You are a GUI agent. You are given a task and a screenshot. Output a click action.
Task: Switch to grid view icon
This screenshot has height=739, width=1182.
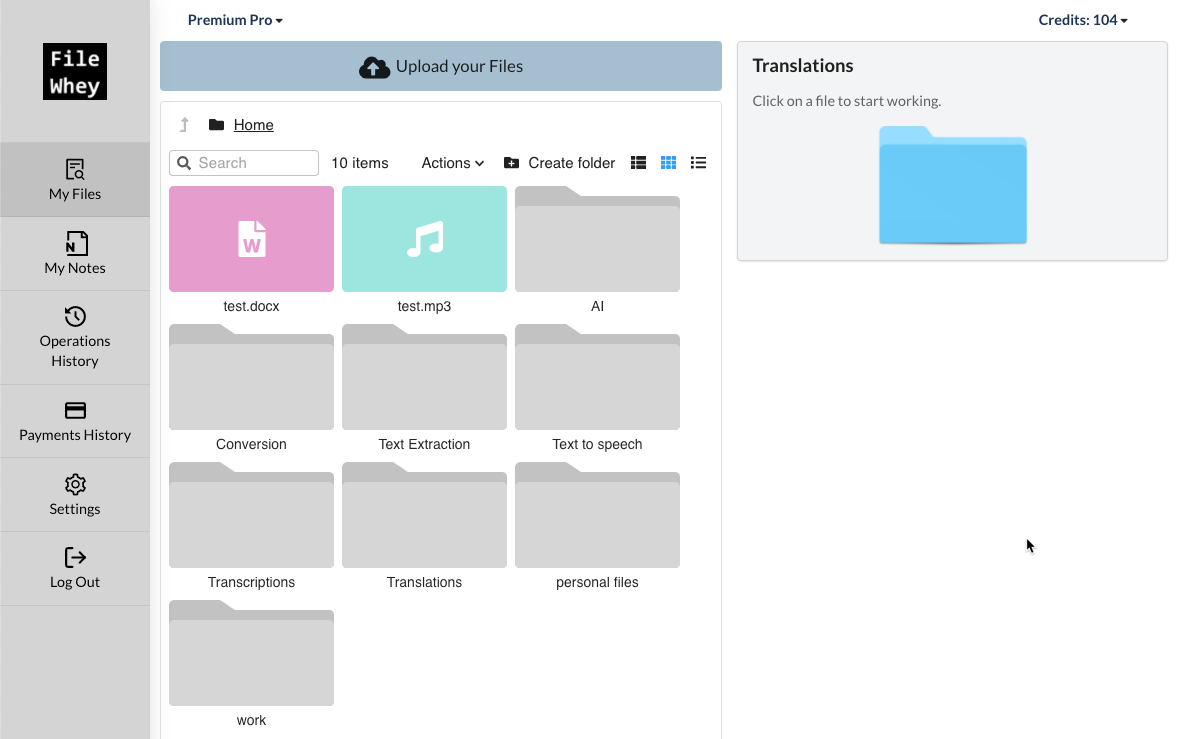(x=669, y=163)
